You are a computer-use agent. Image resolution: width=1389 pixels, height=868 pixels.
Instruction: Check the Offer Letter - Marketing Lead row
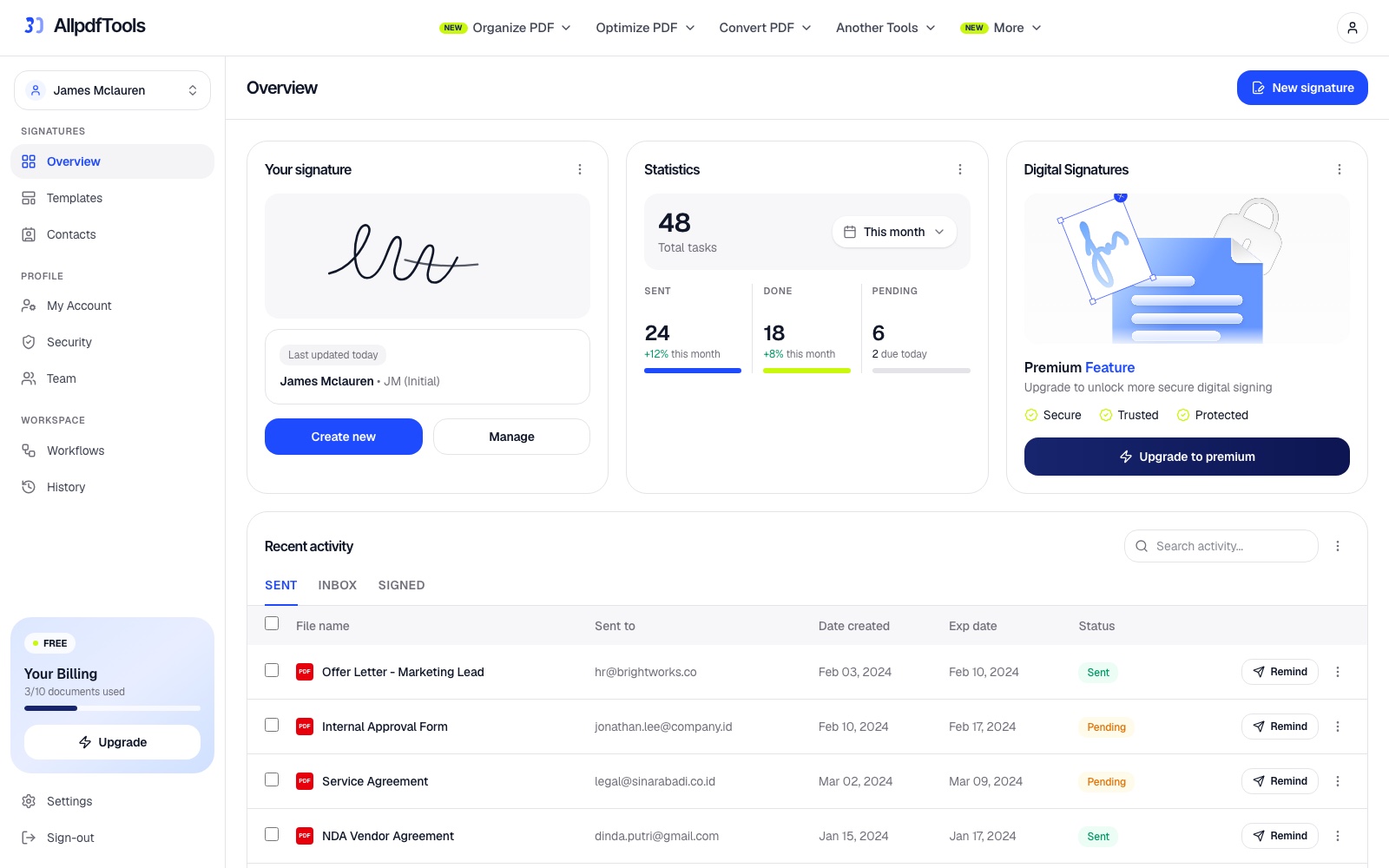pos(272,670)
